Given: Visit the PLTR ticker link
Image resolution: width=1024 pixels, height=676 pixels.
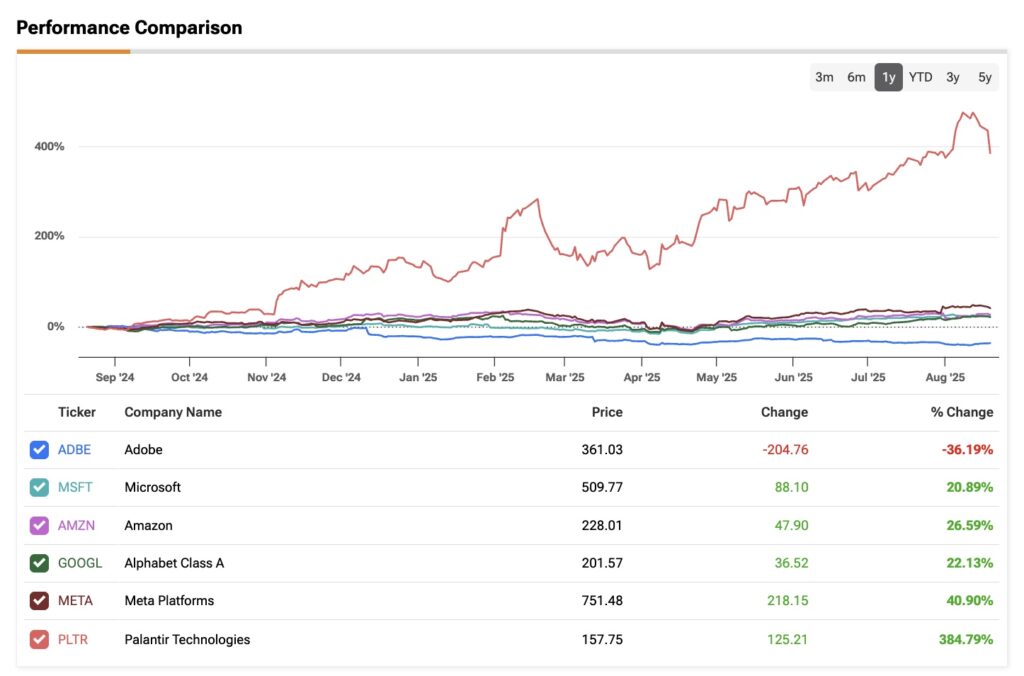Looking at the screenshot, I should pos(72,639).
